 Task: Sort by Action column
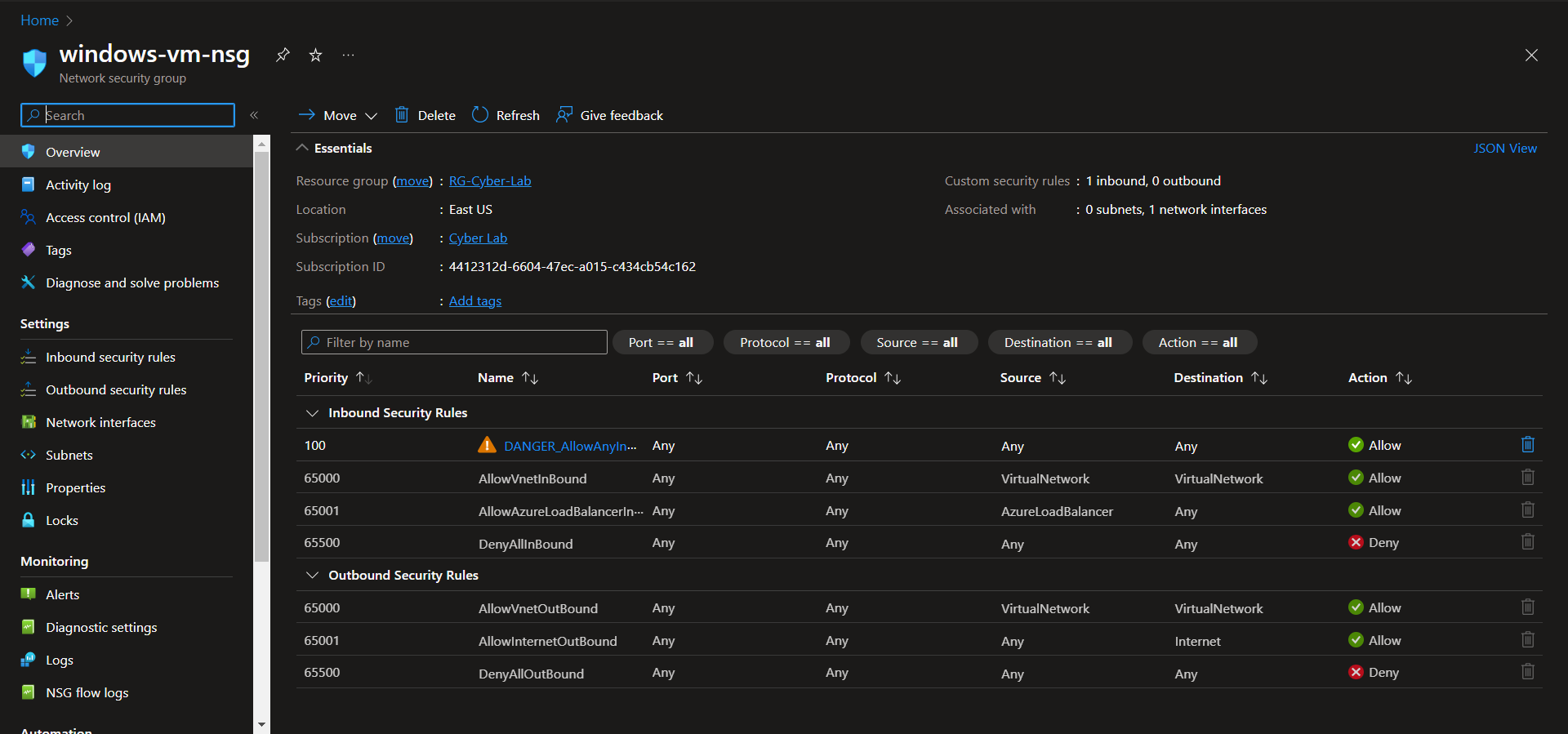click(1380, 377)
